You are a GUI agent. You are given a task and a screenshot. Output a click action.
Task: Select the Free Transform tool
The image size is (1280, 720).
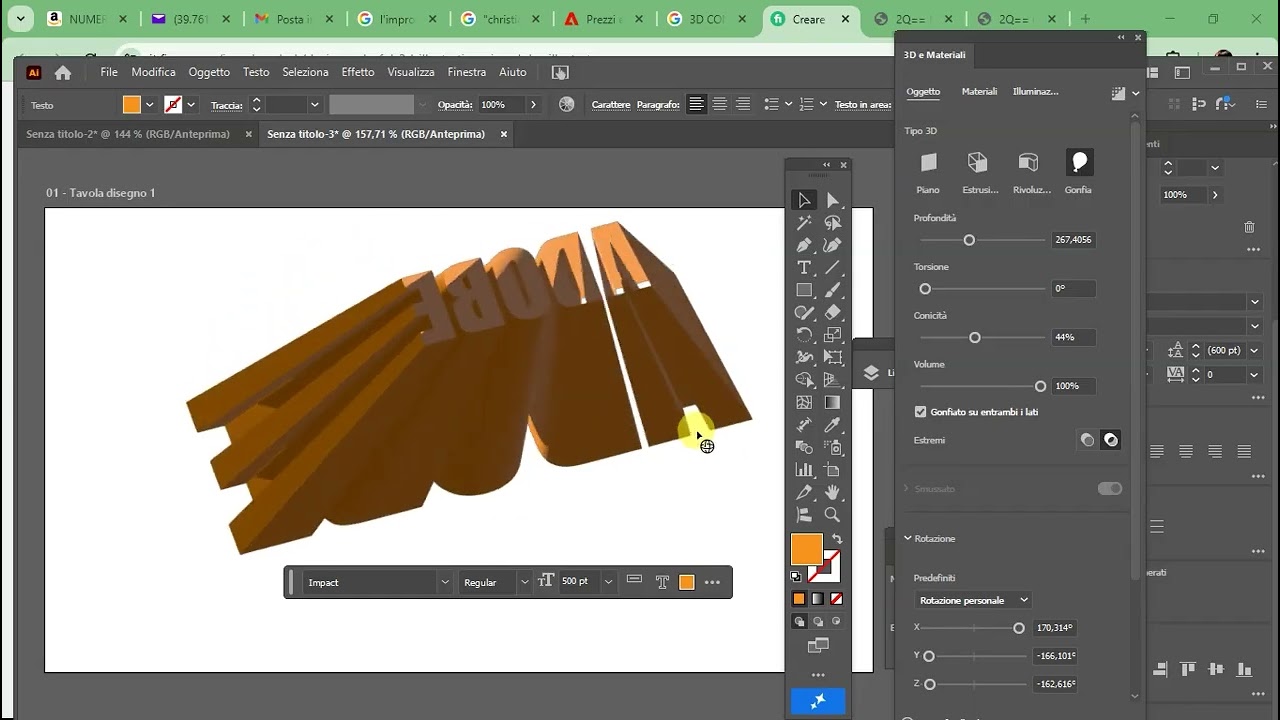832,357
